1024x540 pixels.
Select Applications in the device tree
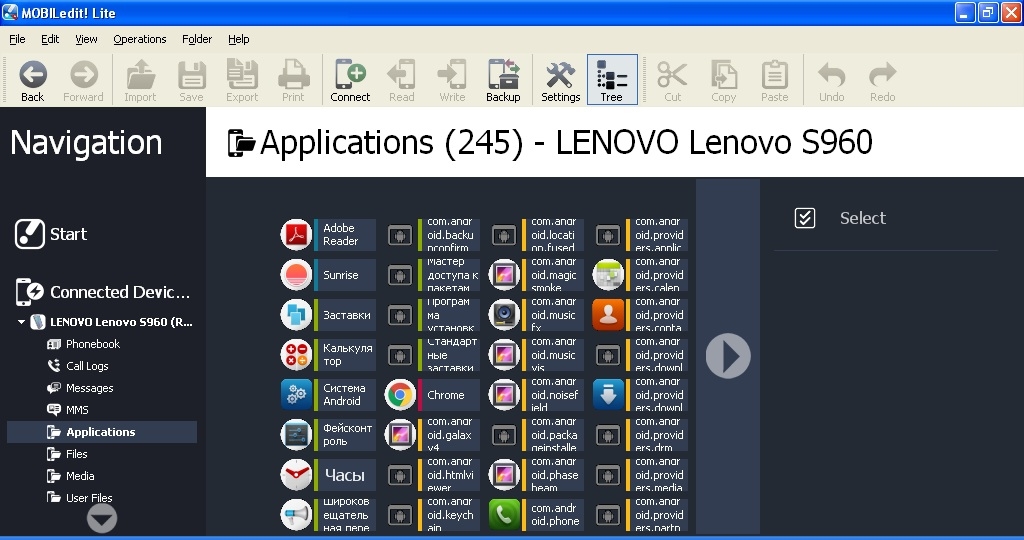point(102,432)
